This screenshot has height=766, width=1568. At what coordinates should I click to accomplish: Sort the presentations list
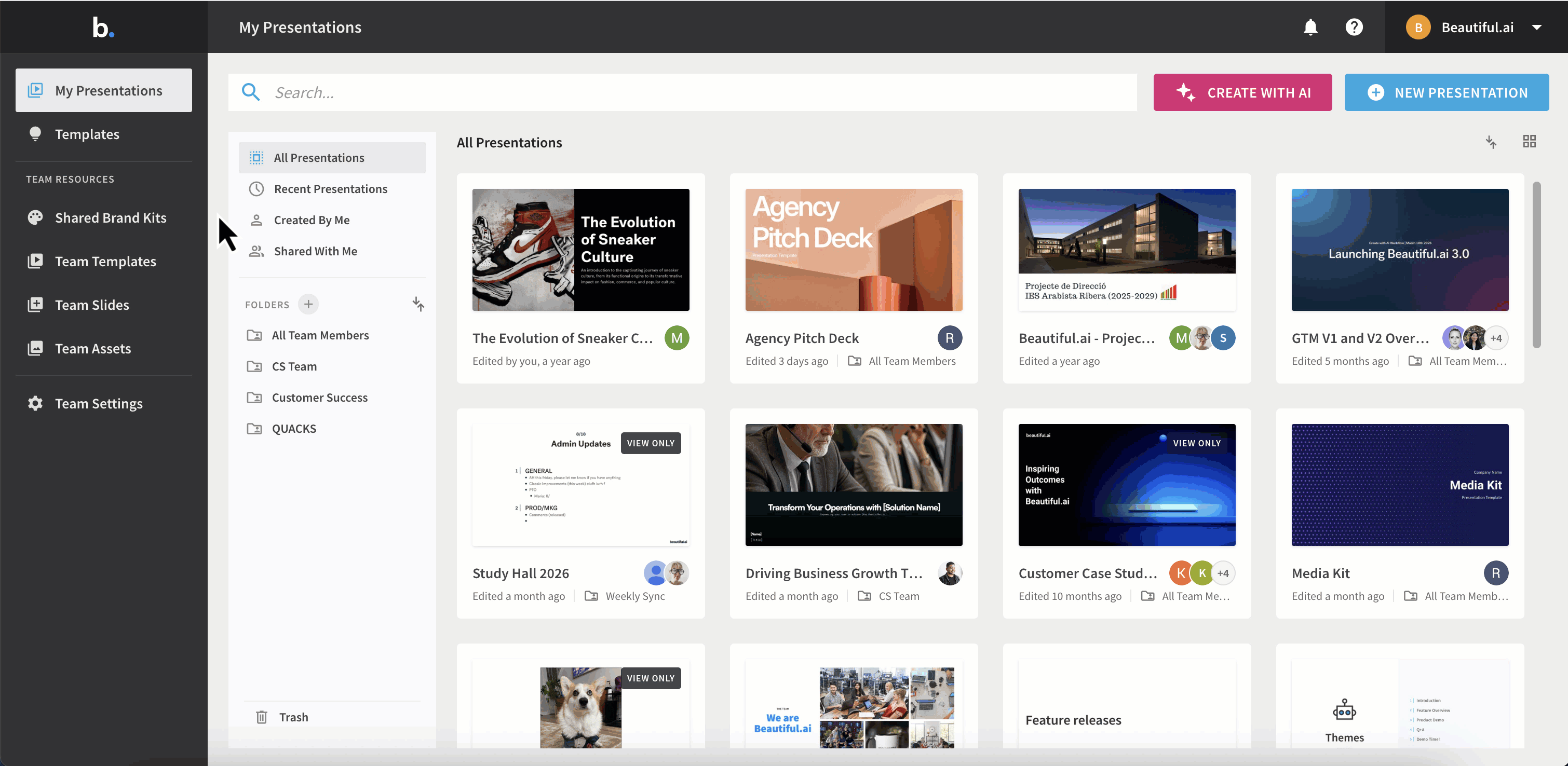point(1491,142)
